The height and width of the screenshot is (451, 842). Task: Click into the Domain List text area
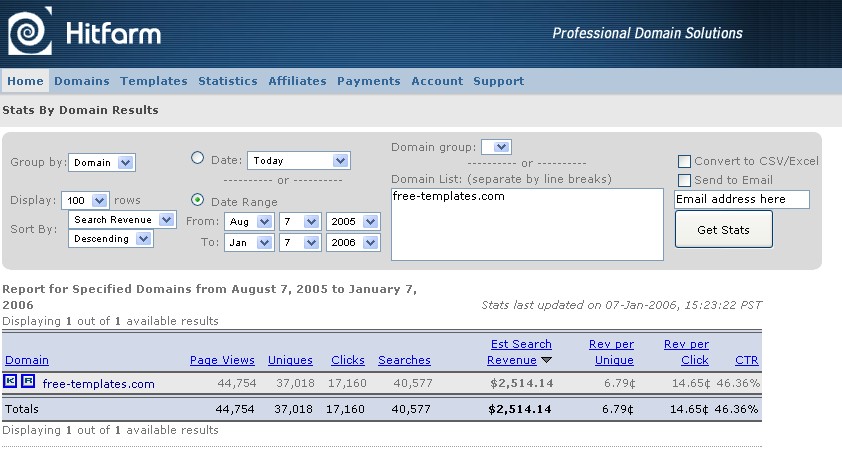click(x=527, y=224)
